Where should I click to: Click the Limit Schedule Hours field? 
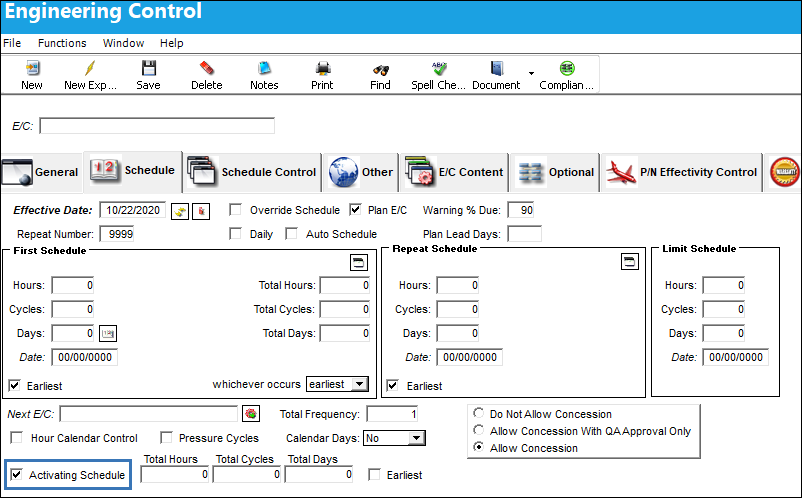pos(724,285)
